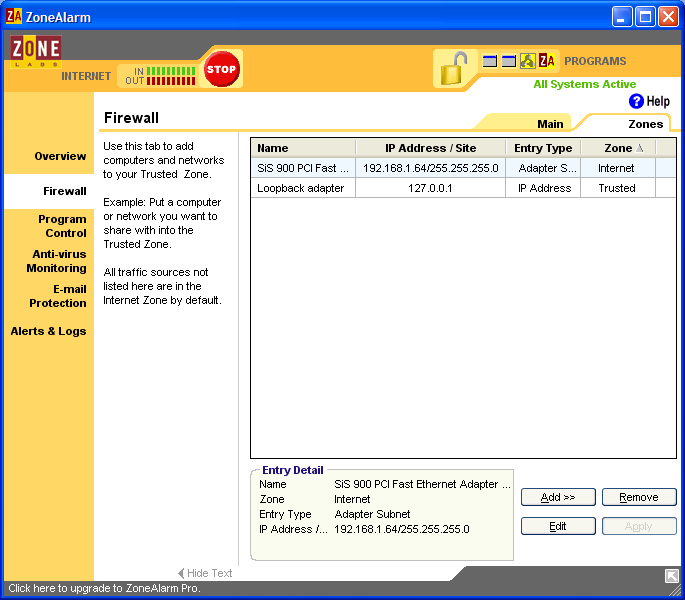Open the Alerts & Logs section

(x=48, y=331)
